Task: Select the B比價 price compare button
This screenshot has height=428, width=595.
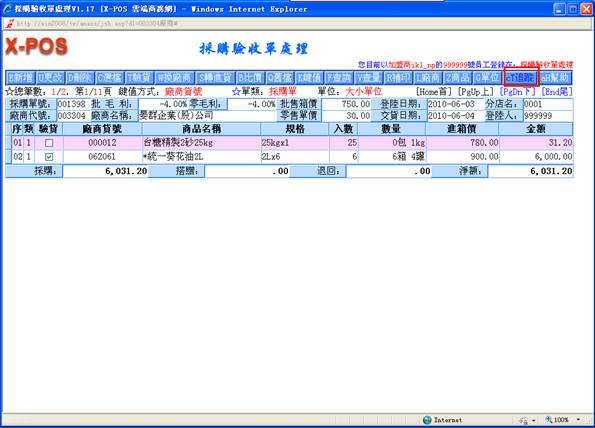Action: pyautogui.click(x=250, y=78)
